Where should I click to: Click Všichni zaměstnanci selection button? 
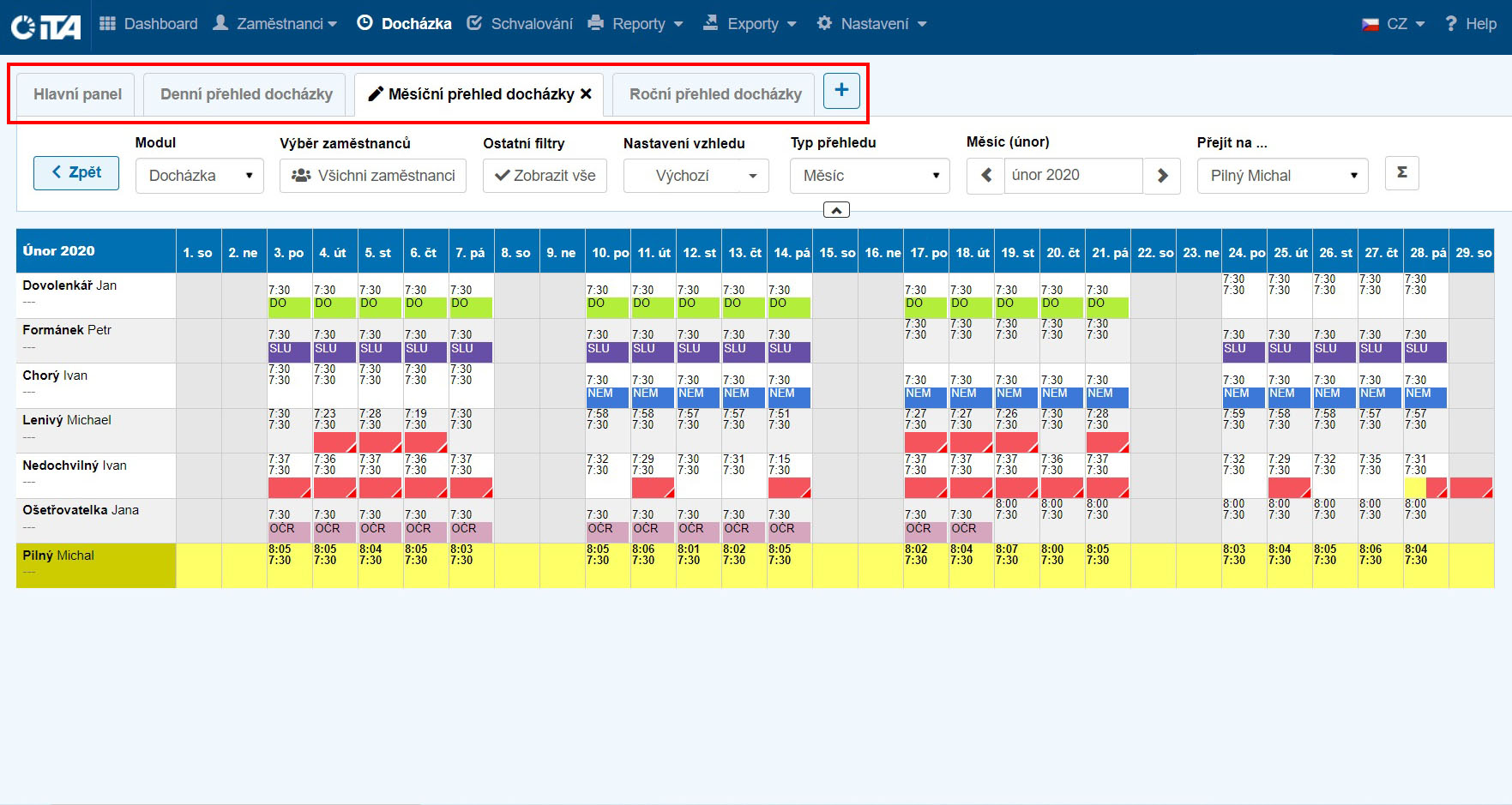[373, 176]
